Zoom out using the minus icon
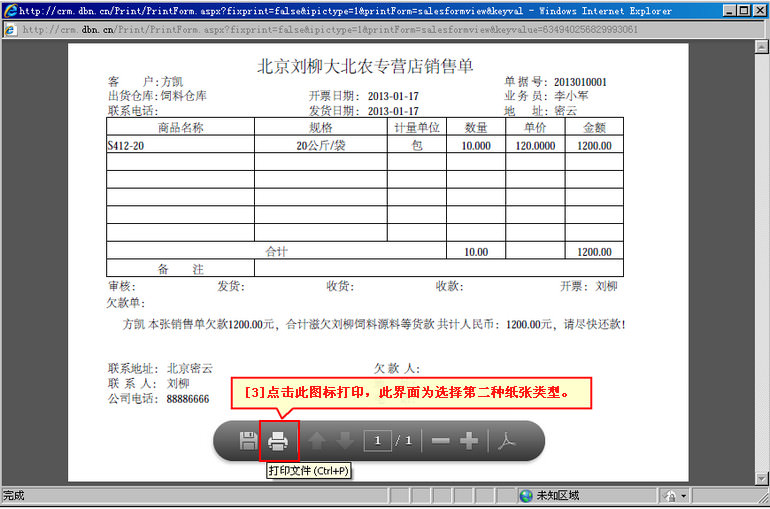770x509 pixels. [440, 441]
